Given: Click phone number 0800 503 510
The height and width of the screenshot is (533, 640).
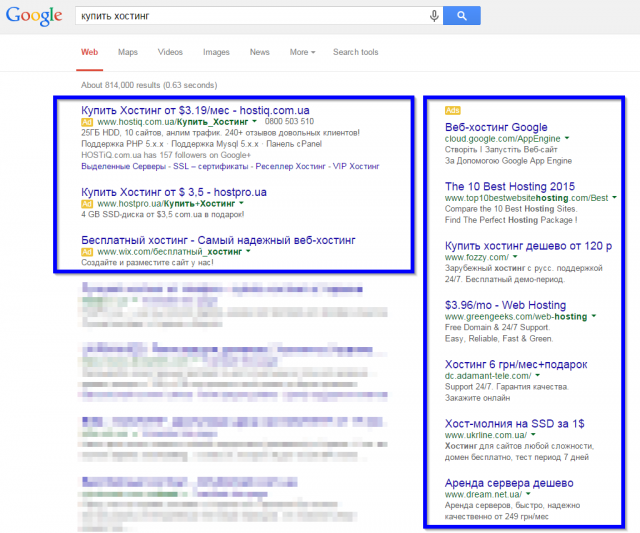Looking at the screenshot, I should (289, 122).
